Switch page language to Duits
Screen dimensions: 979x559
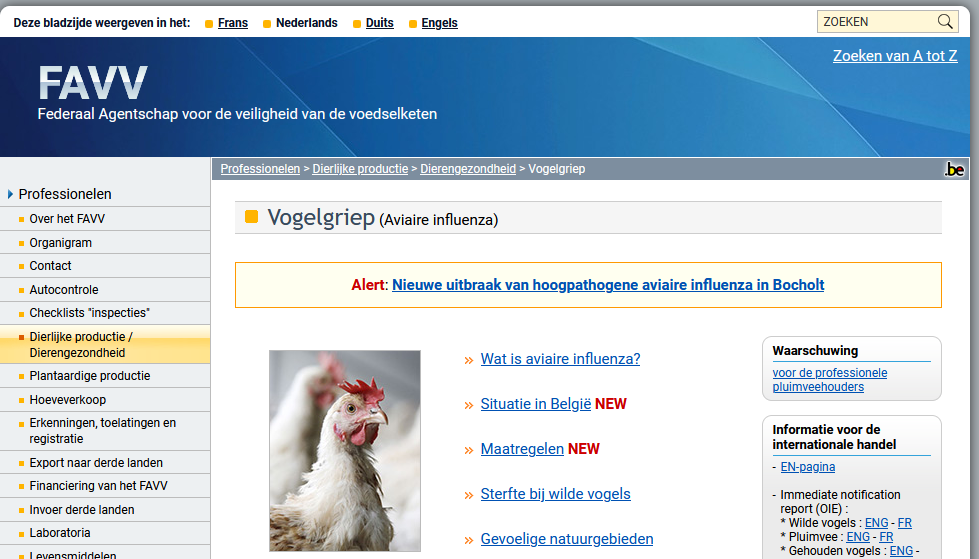[x=380, y=23]
